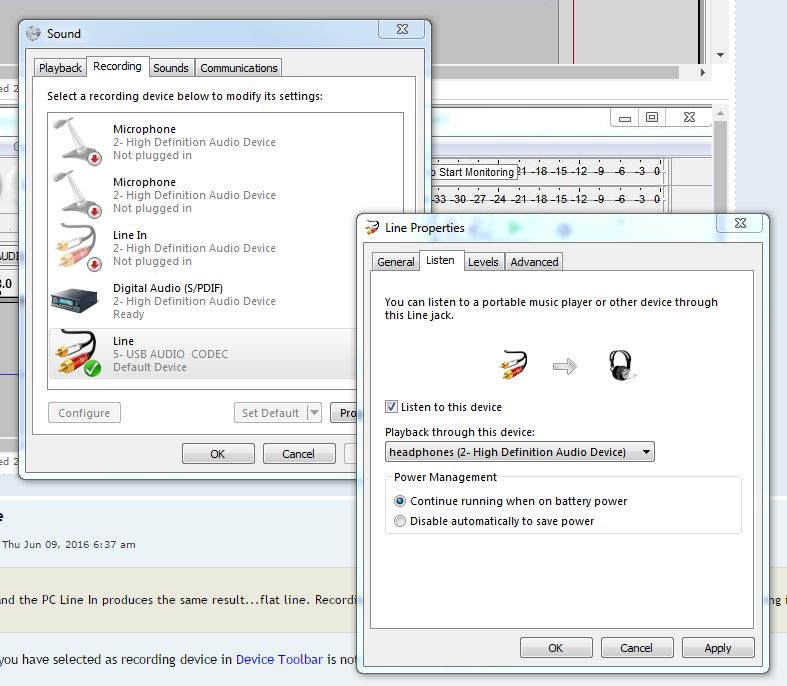Screen dimensions: 787x686
Task: Click OK in Line Properties dialog
Action: [x=556, y=648]
